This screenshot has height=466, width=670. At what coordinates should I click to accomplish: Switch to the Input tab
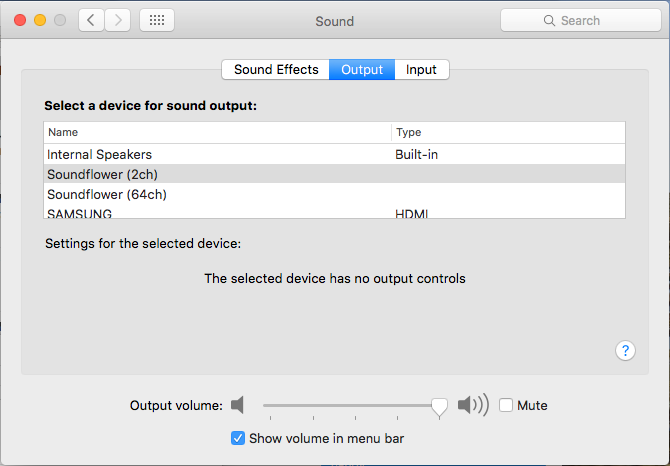click(x=421, y=70)
